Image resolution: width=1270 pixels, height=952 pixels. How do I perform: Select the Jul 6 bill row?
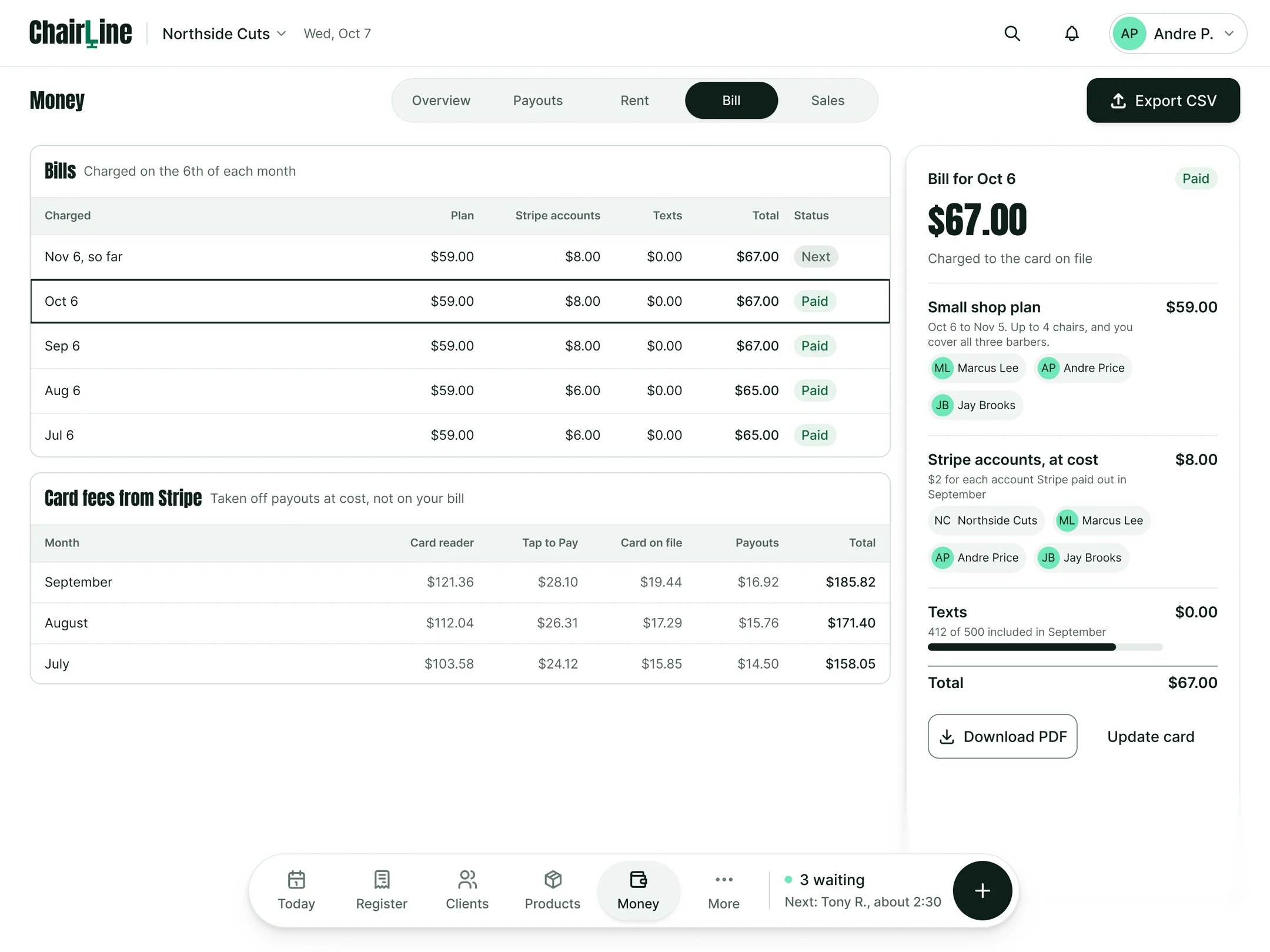460,435
